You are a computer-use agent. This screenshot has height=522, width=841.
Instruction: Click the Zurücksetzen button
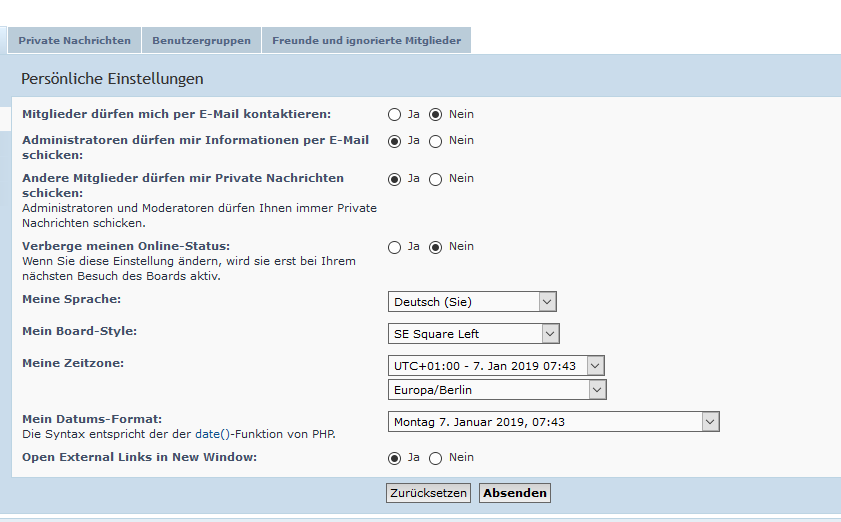(428, 493)
